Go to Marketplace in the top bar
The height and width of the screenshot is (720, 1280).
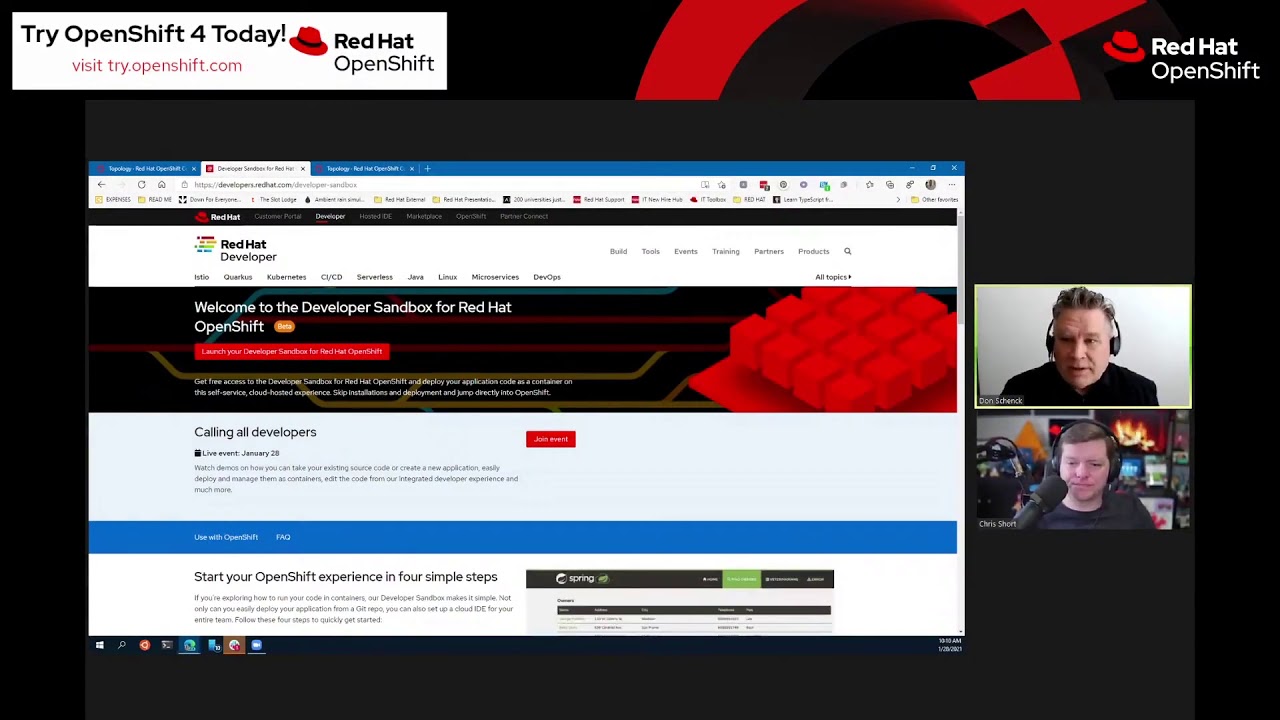424,216
